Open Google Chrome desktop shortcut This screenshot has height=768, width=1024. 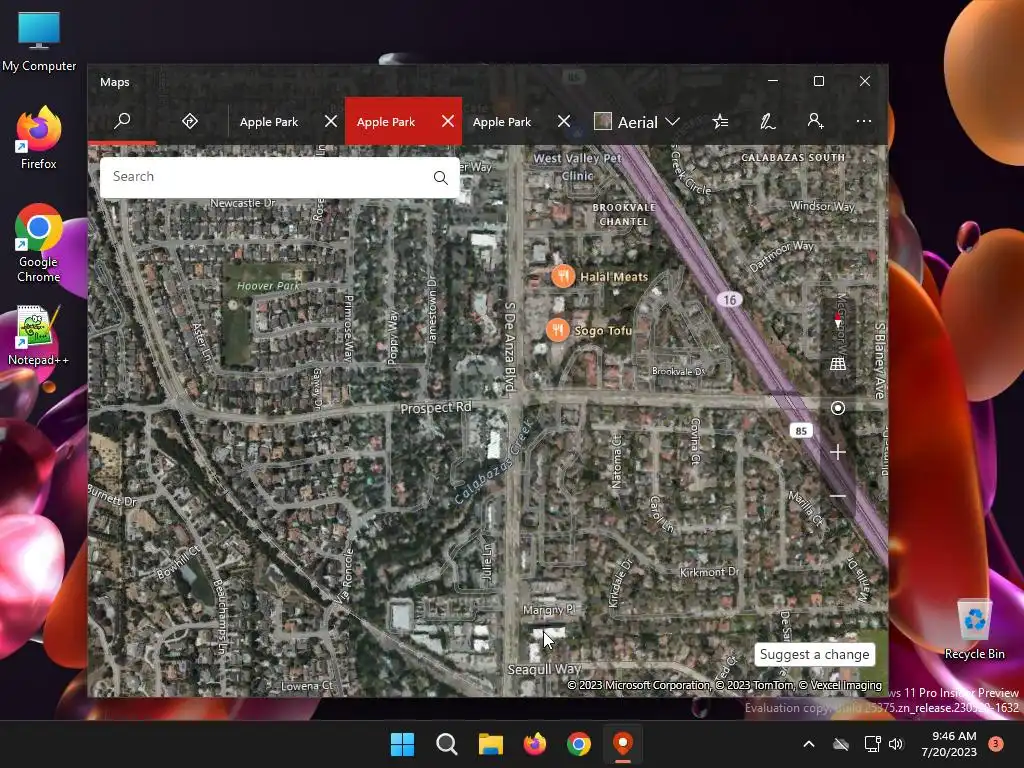click(39, 244)
